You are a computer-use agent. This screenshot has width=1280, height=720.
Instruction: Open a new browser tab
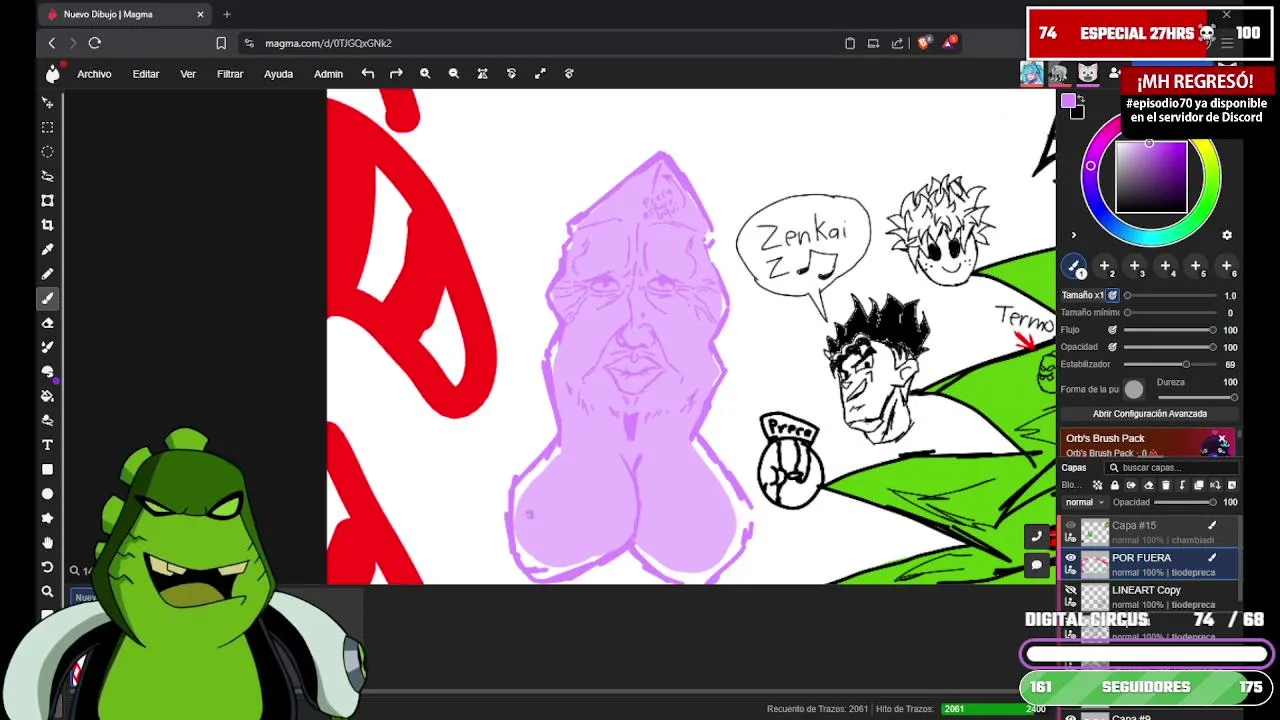227,14
